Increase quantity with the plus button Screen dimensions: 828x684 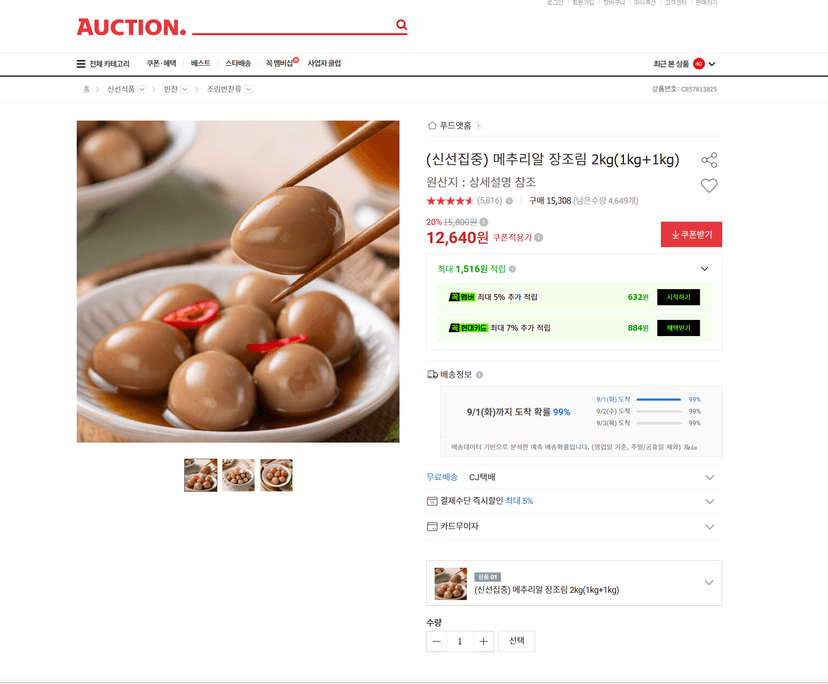click(x=483, y=641)
